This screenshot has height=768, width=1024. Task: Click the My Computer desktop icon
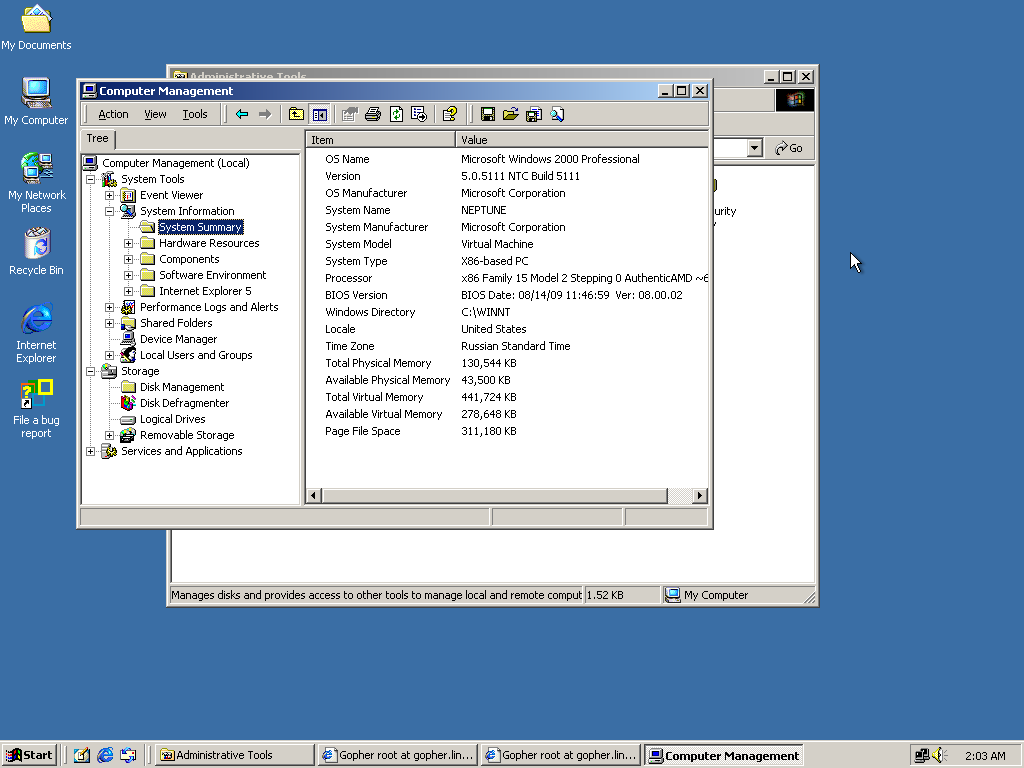pos(36,102)
